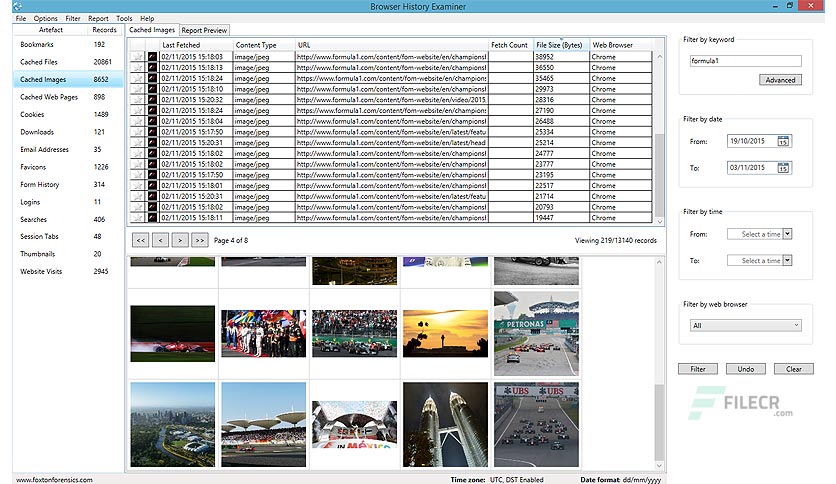Sort by Web Browser column header
836x484 pixels.
click(x=621, y=45)
